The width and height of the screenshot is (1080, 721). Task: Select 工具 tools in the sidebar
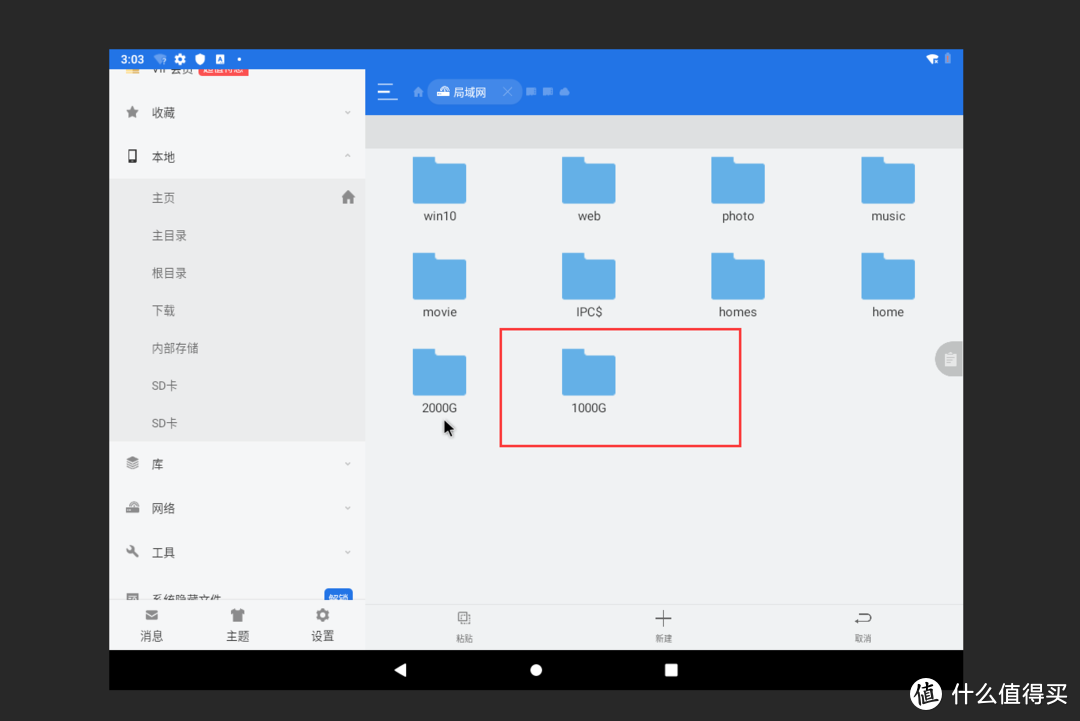point(237,552)
